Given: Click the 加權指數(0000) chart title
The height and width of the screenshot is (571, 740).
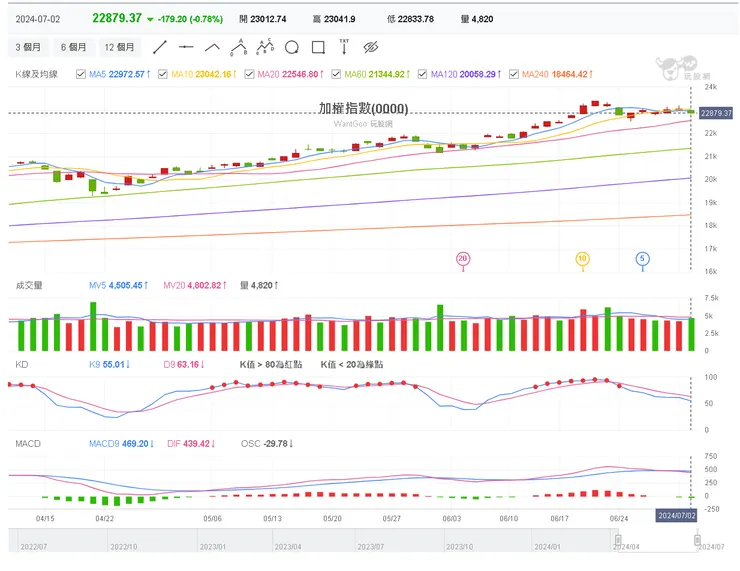Looking at the screenshot, I should coord(363,109).
